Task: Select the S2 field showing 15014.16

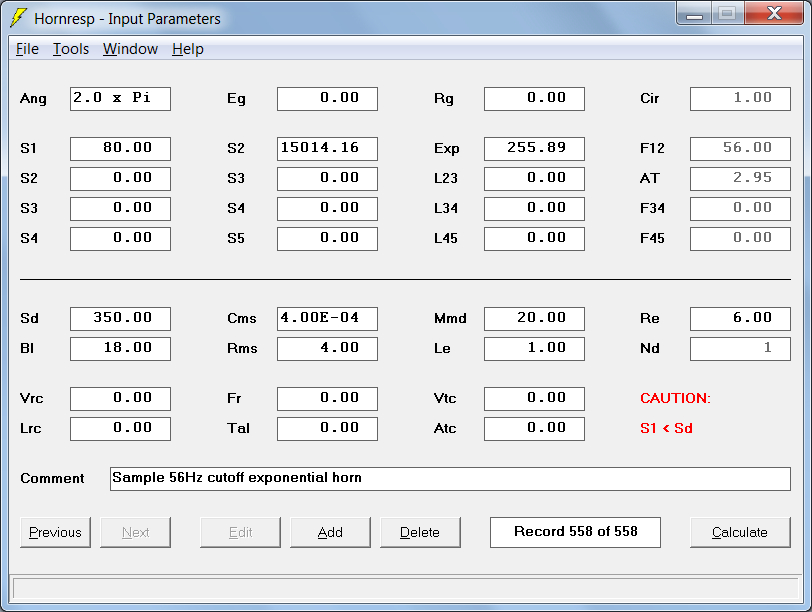Action: coord(327,149)
